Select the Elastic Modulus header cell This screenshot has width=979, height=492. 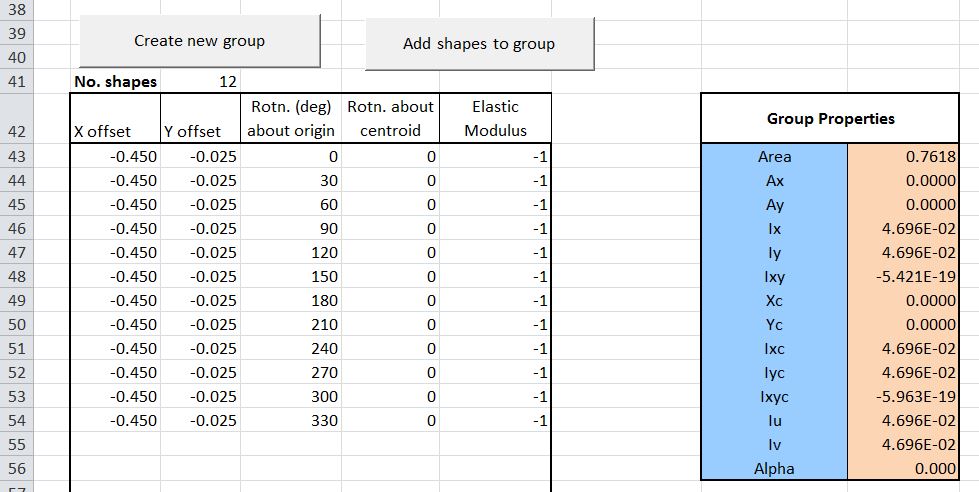[495, 119]
